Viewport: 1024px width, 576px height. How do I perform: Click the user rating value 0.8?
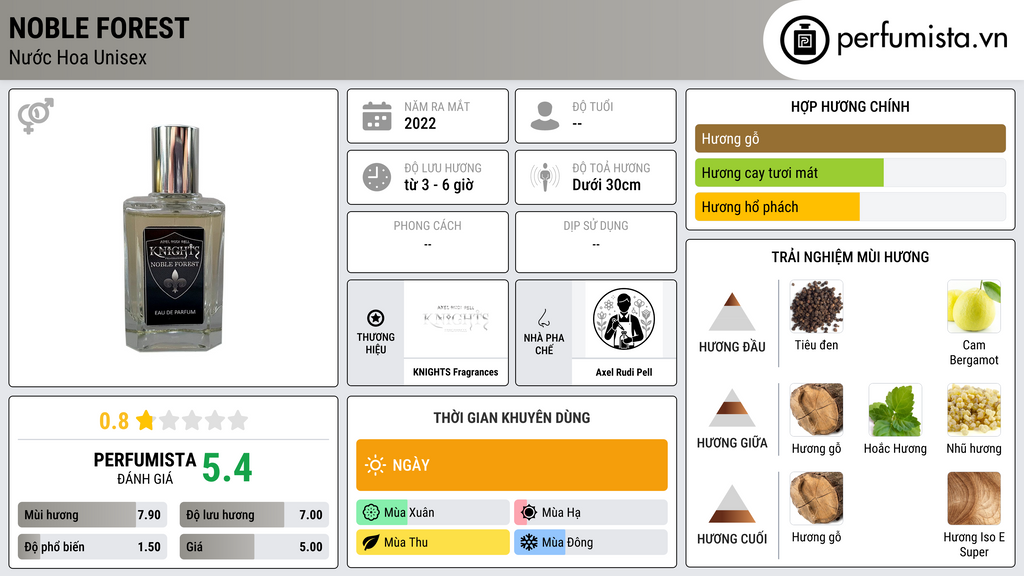point(114,421)
